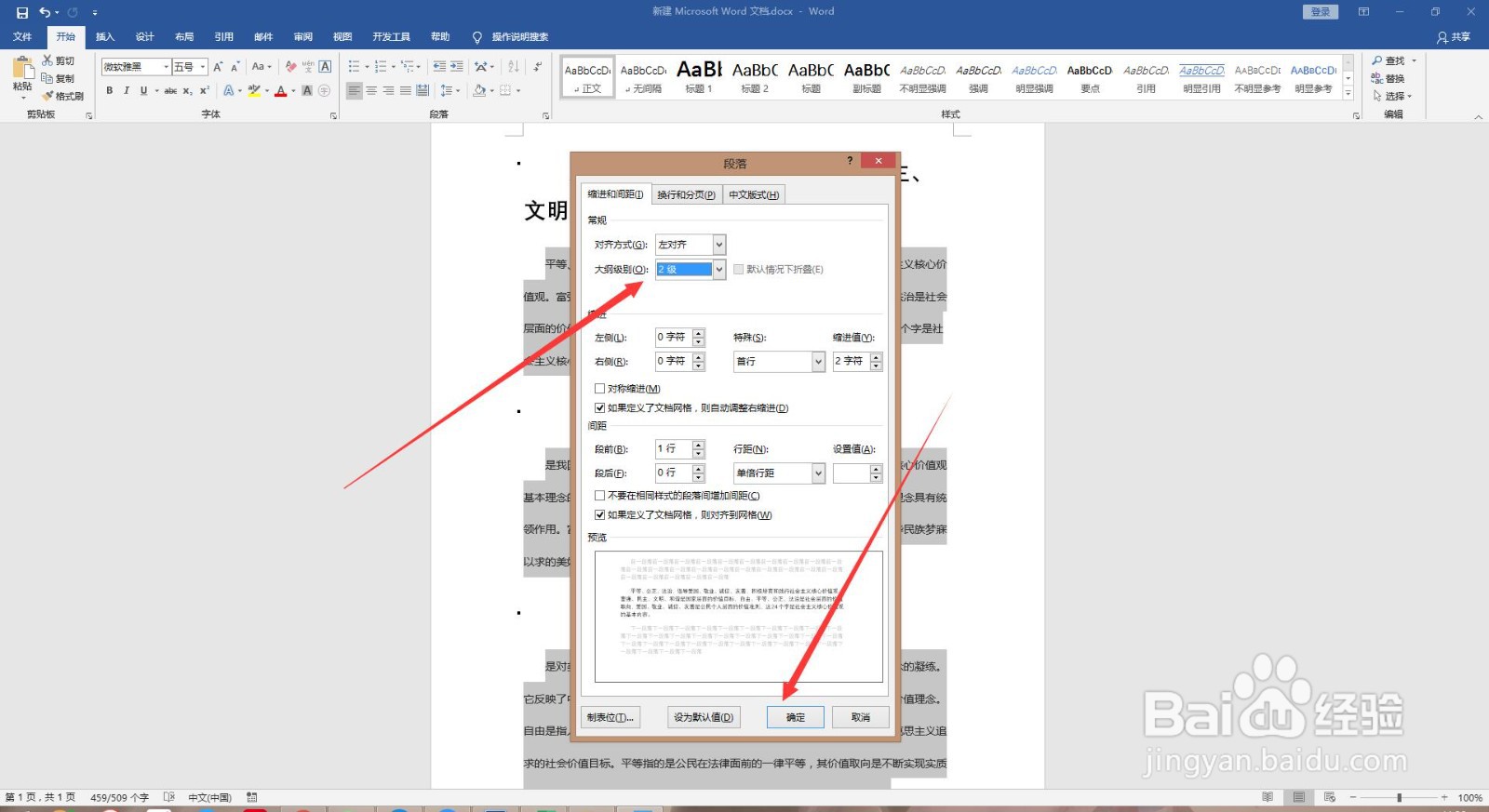
Task: Click the Underline icon
Action: 143,91
